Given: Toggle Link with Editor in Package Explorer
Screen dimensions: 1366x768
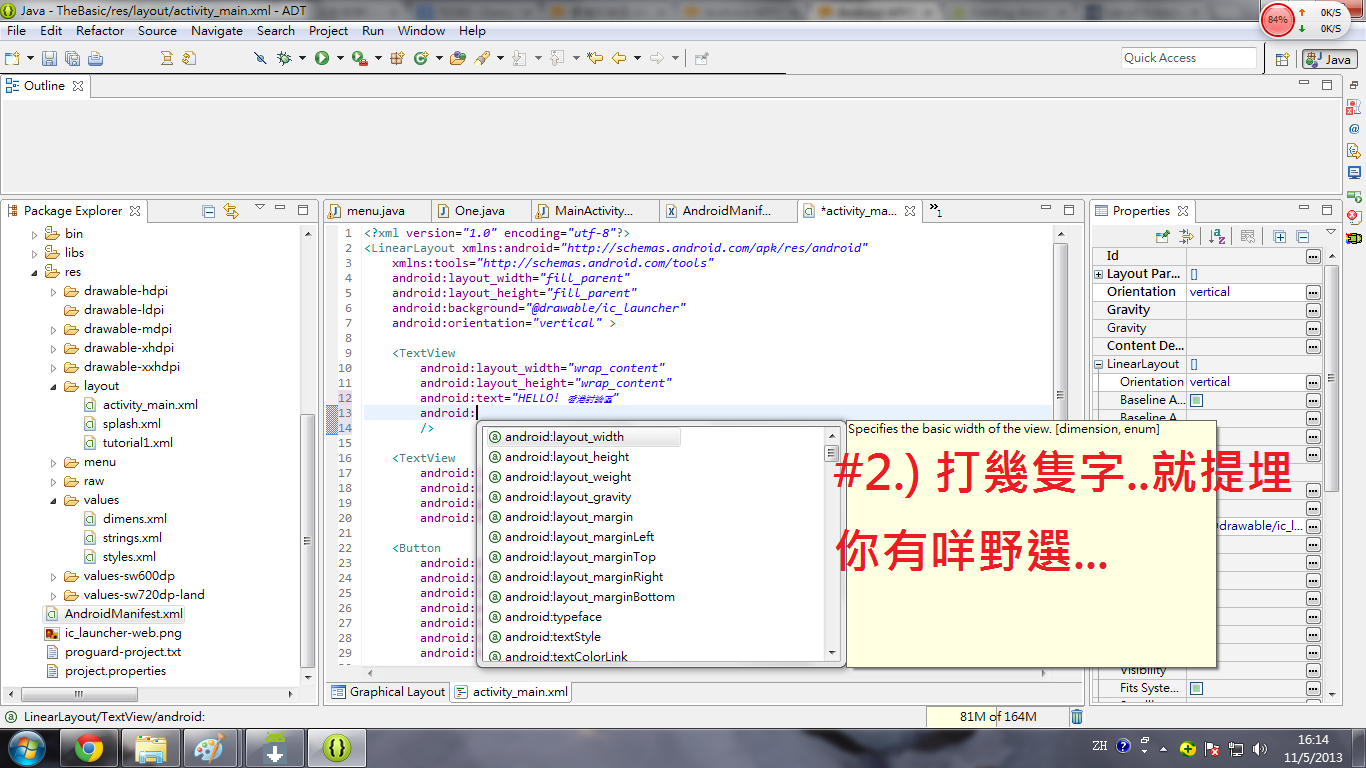Looking at the screenshot, I should point(231,211).
